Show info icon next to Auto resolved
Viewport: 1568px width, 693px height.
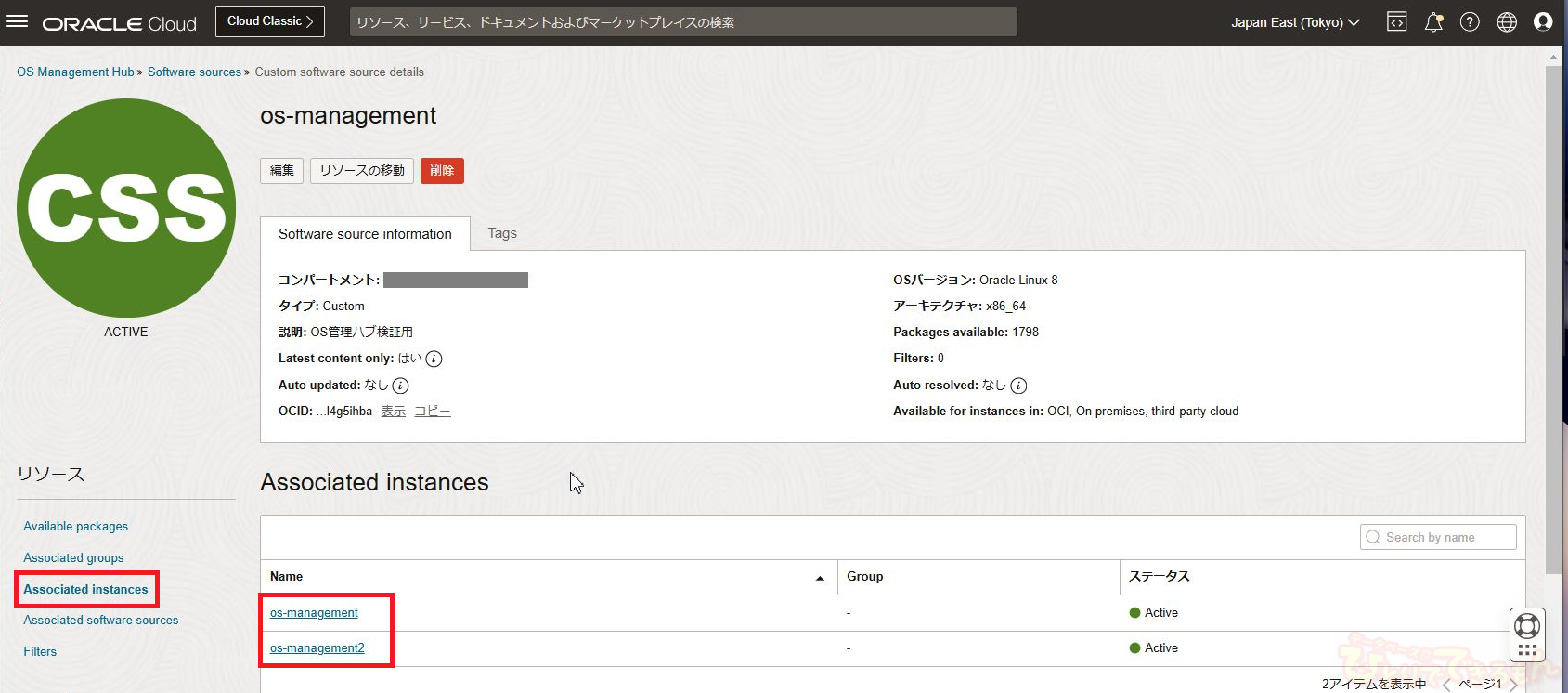pos(1018,386)
